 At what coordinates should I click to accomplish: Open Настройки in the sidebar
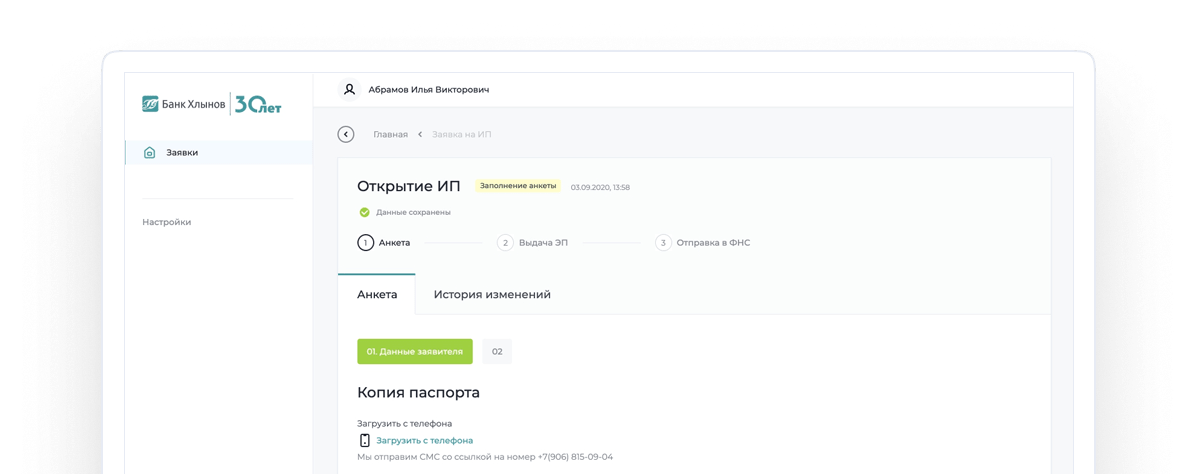coord(166,222)
